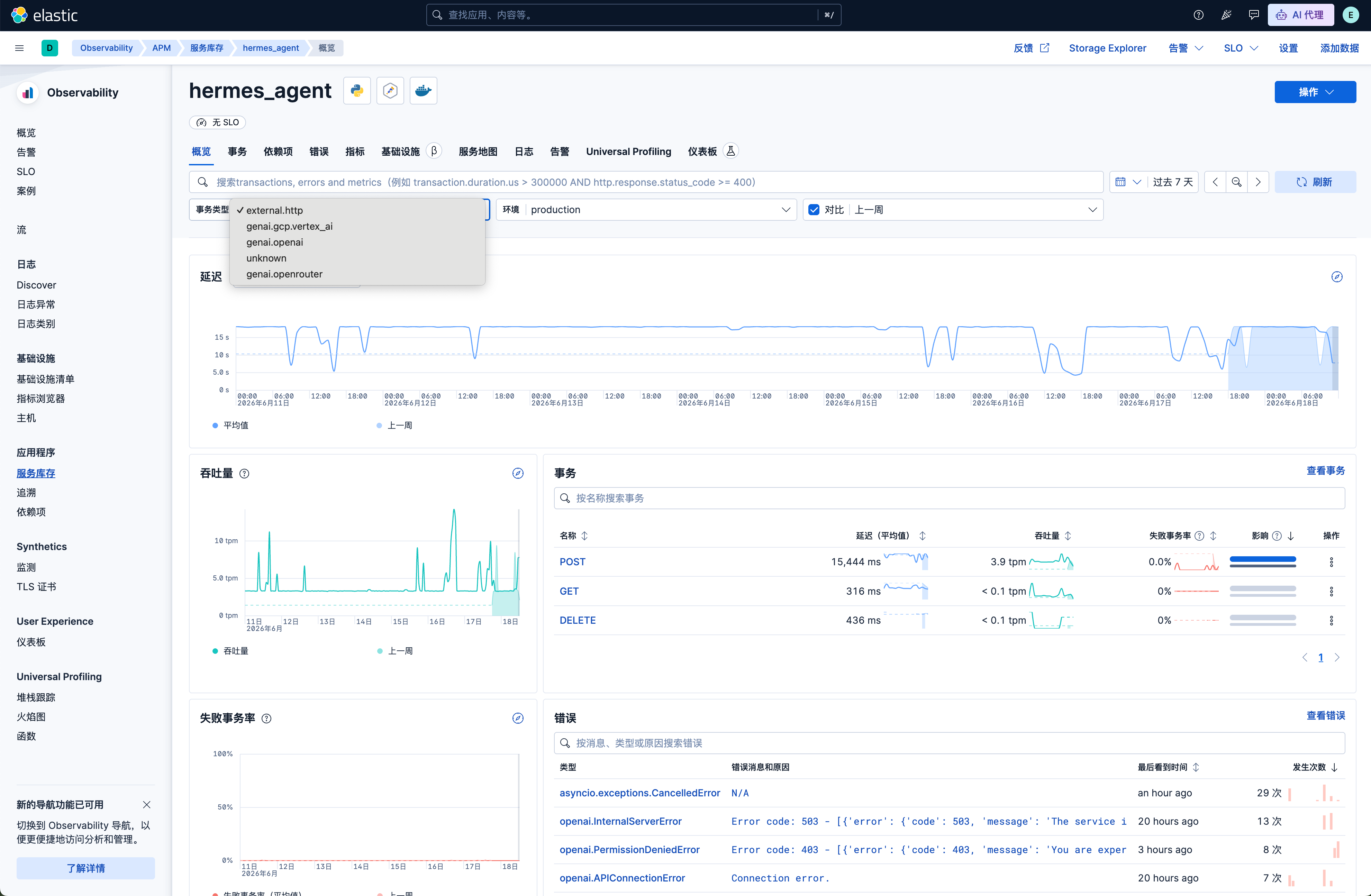
Task: Open actions menu for DELETE row
Action: point(1331,620)
